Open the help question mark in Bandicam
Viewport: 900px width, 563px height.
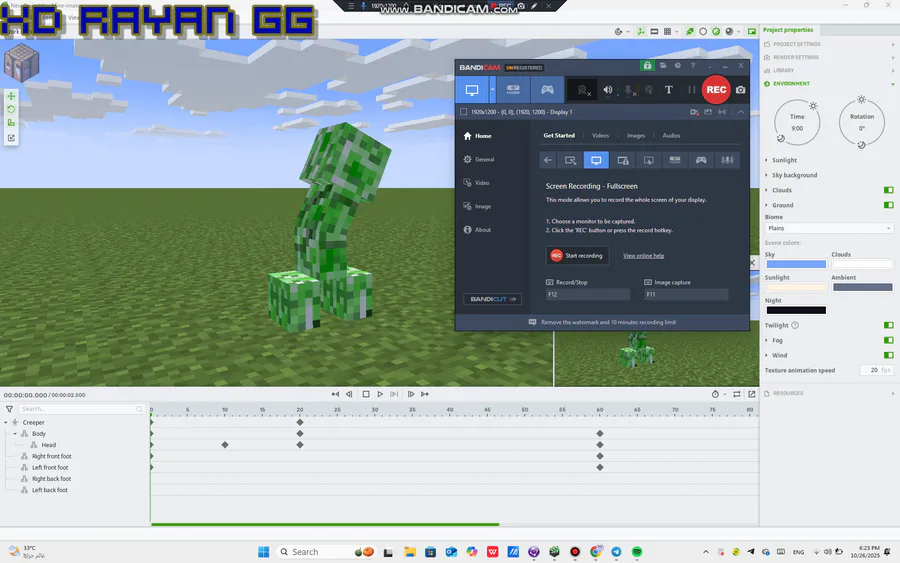point(693,66)
